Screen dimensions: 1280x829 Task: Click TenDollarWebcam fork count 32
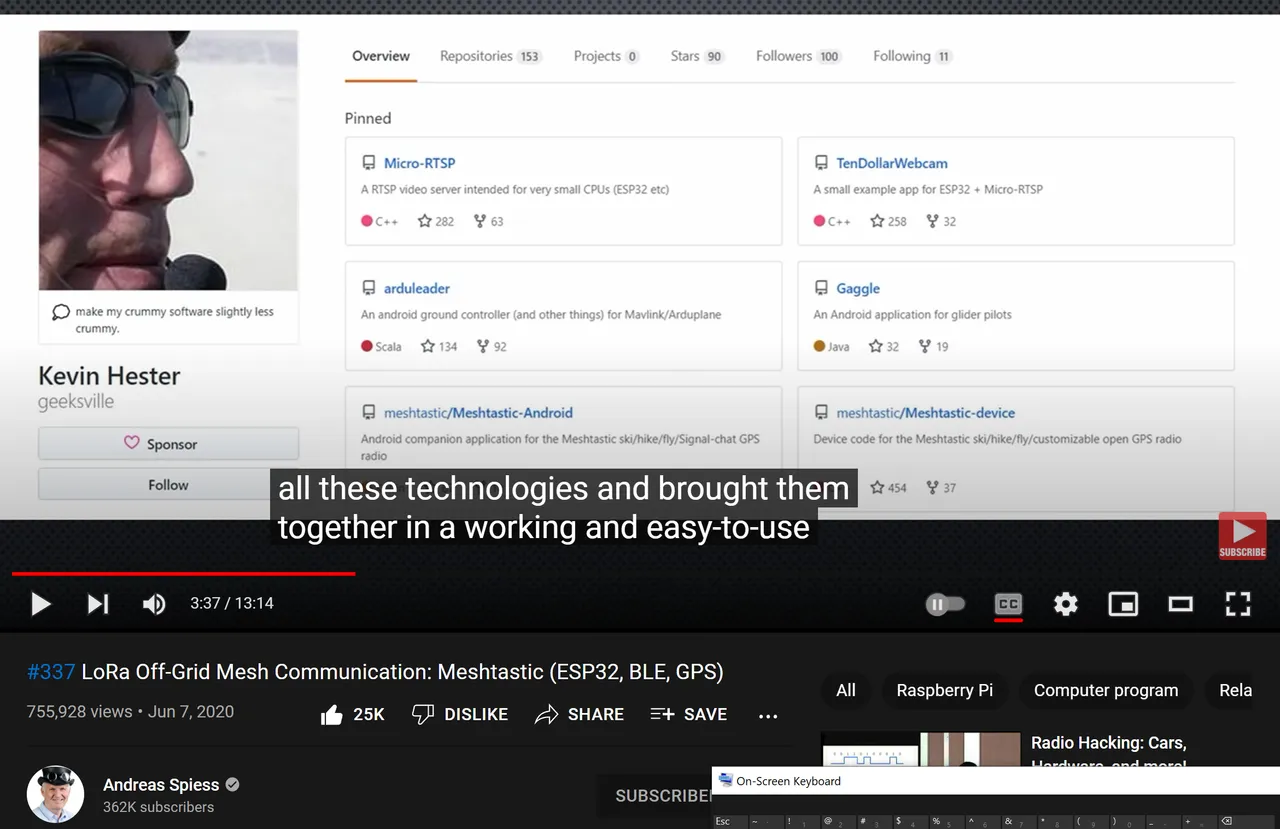pyautogui.click(x=942, y=221)
